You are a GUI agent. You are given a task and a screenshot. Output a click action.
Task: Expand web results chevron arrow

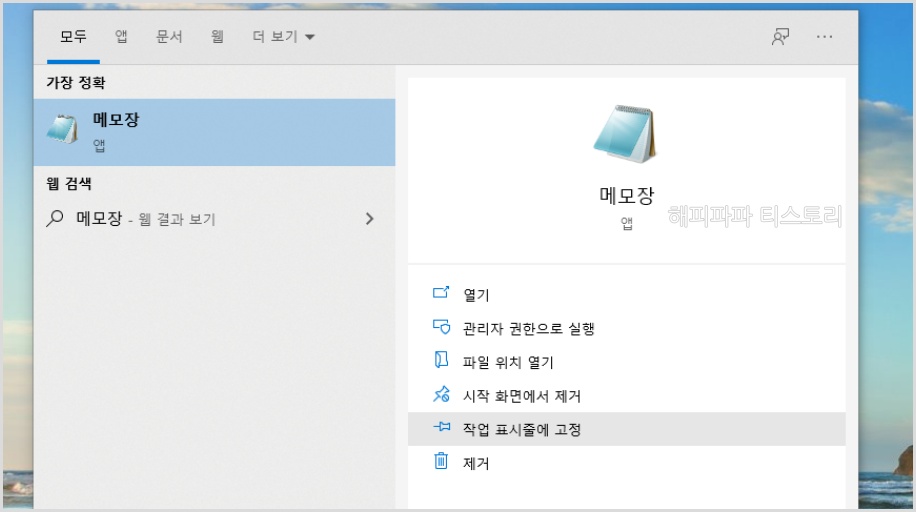[x=369, y=219]
